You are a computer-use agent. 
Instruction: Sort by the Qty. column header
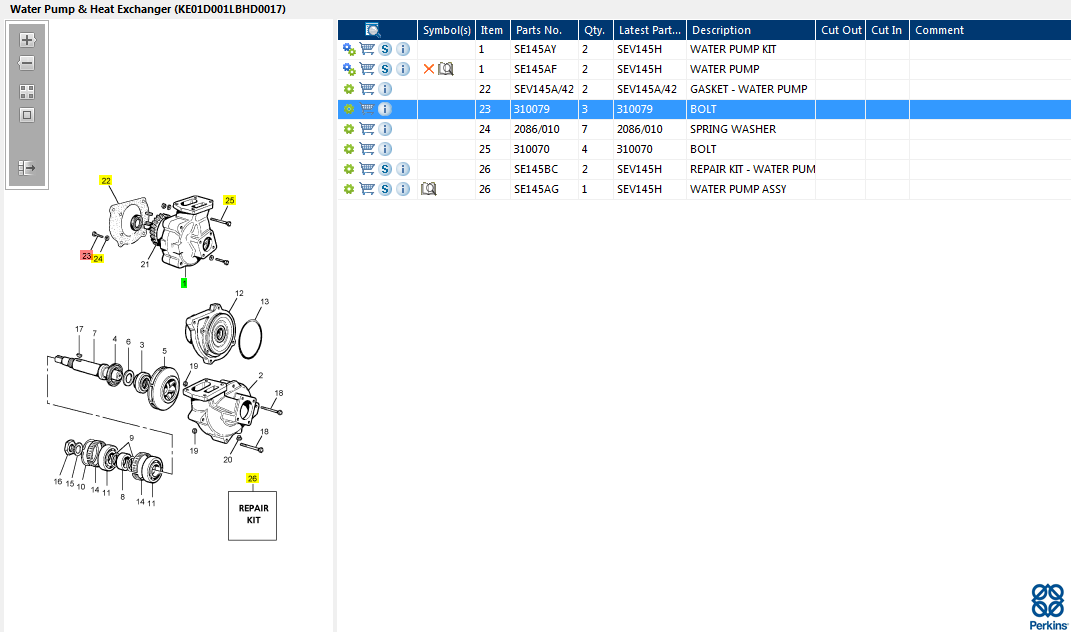click(596, 30)
